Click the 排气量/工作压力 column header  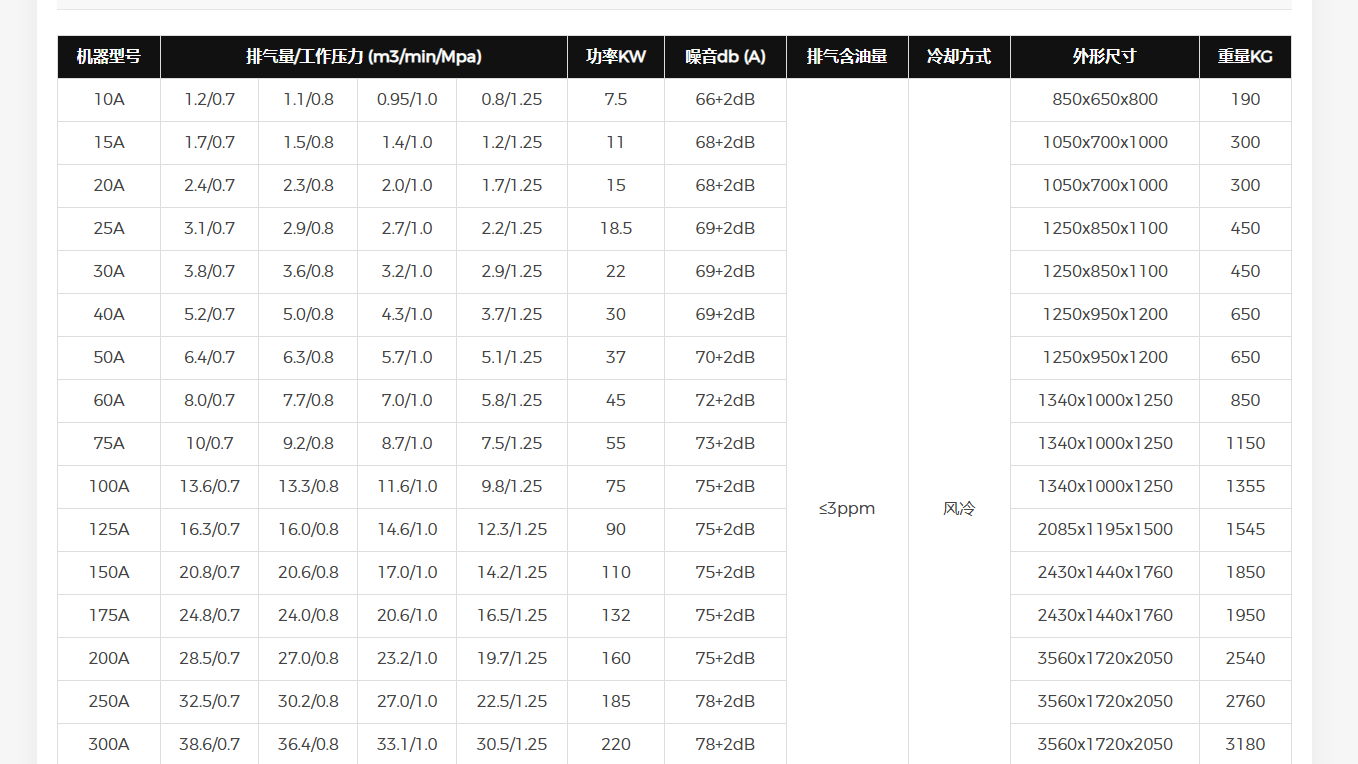pyautogui.click(x=364, y=57)
